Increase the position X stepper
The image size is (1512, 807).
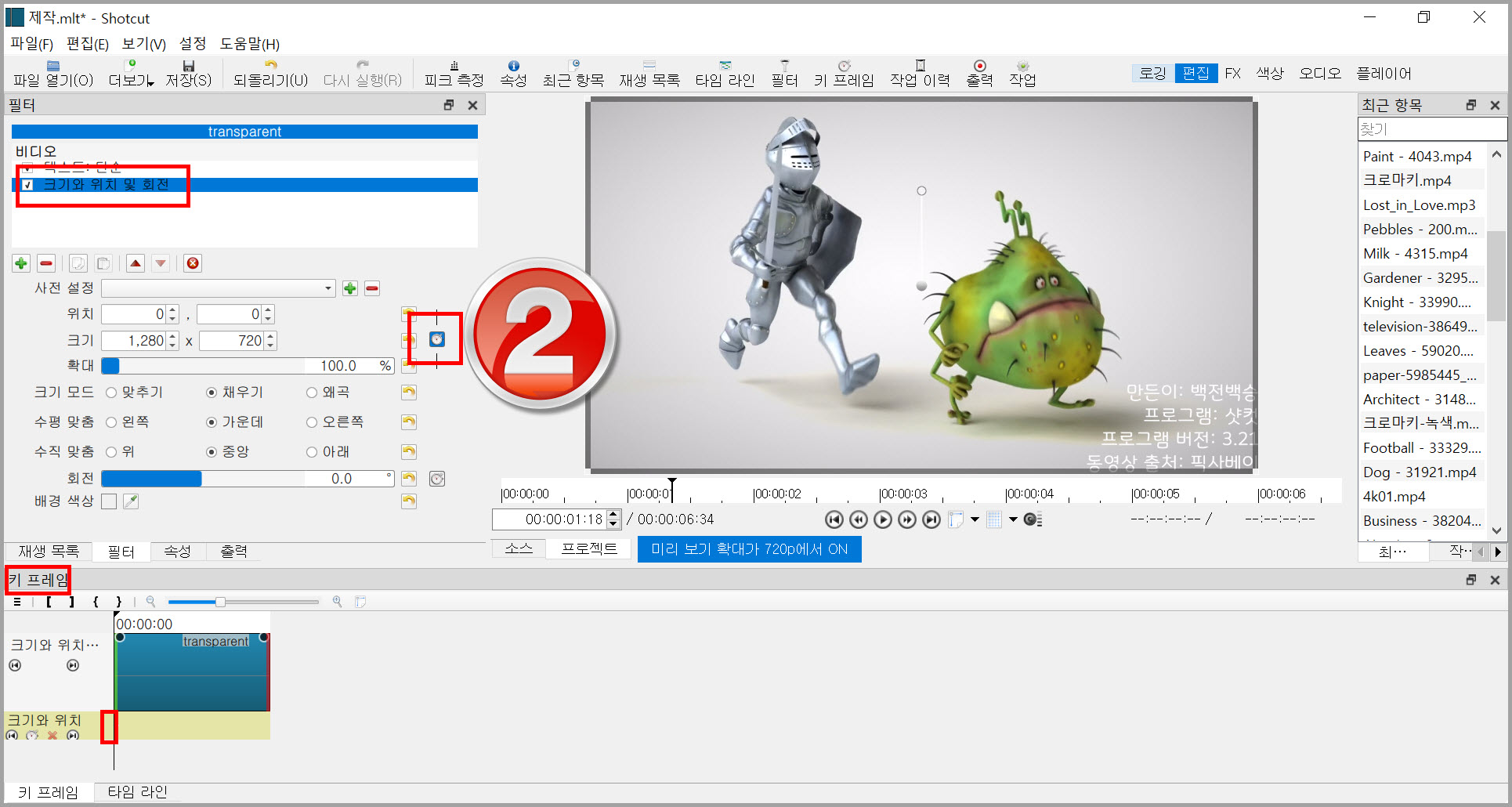pos(172,310)
